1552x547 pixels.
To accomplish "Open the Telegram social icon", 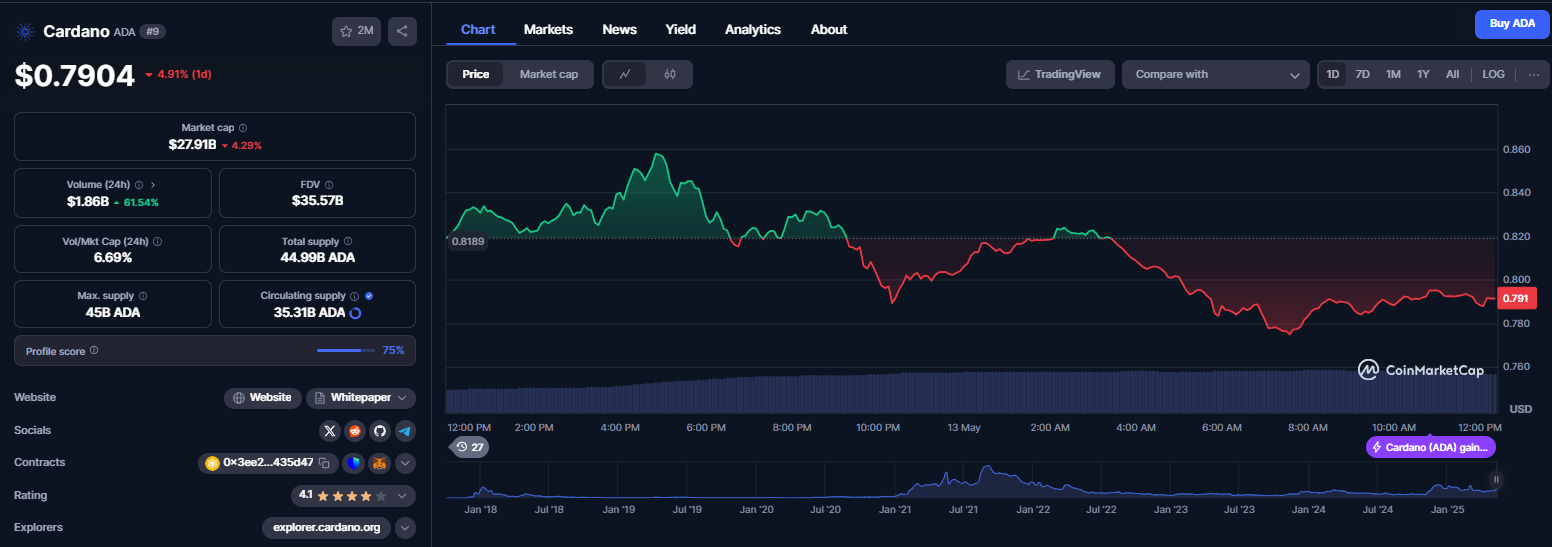I will pos(404,431).
